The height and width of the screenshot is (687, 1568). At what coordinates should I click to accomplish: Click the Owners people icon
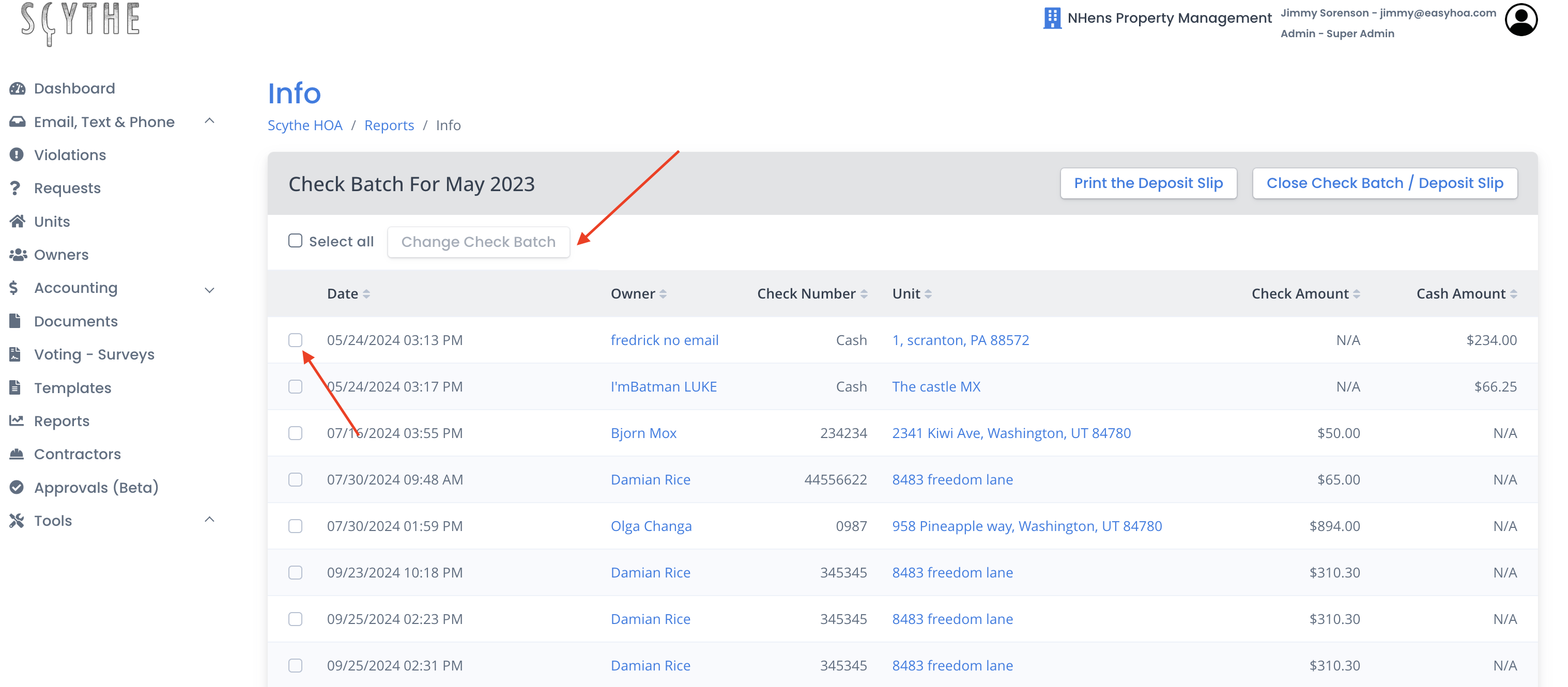click(18, 255)
